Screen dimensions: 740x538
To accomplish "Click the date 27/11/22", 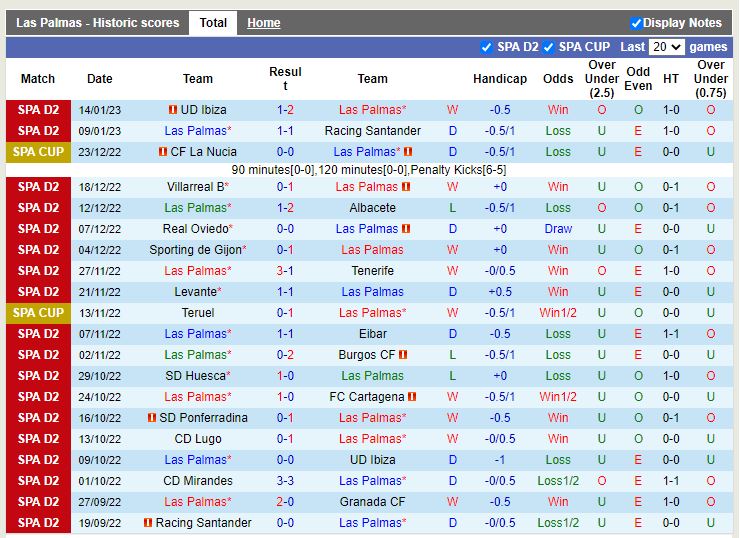I will tap(100, 271).
